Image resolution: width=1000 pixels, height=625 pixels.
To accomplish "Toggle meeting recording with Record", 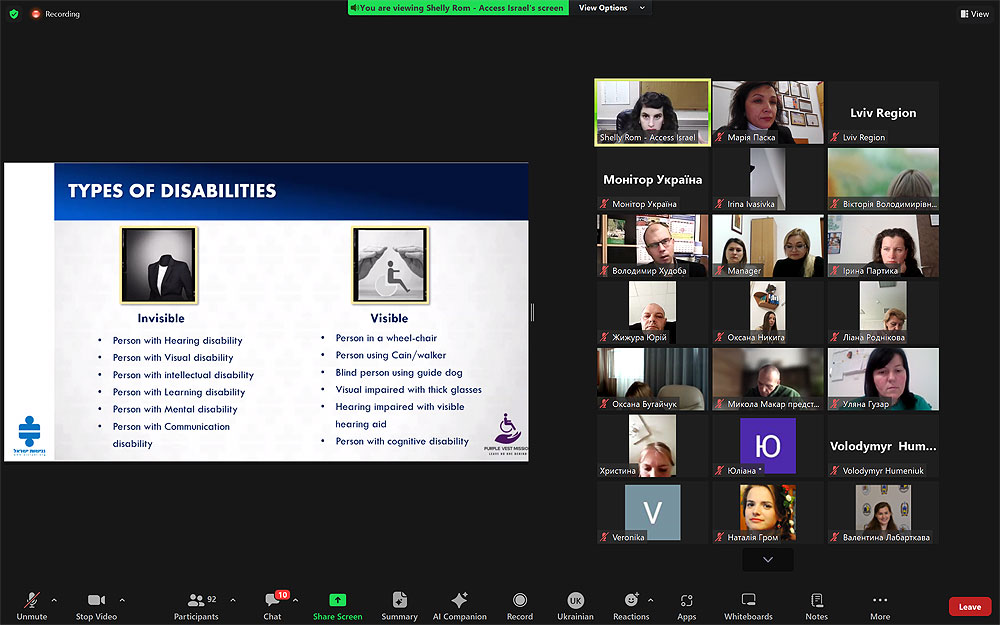I will tap(520, 607).
